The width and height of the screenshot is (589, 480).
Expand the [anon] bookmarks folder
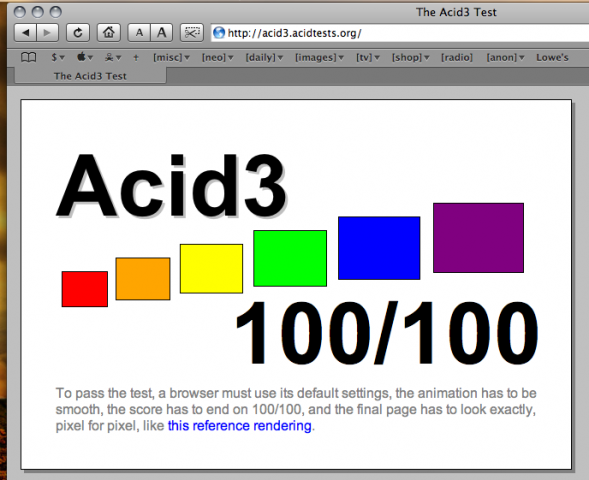[505, 57]
